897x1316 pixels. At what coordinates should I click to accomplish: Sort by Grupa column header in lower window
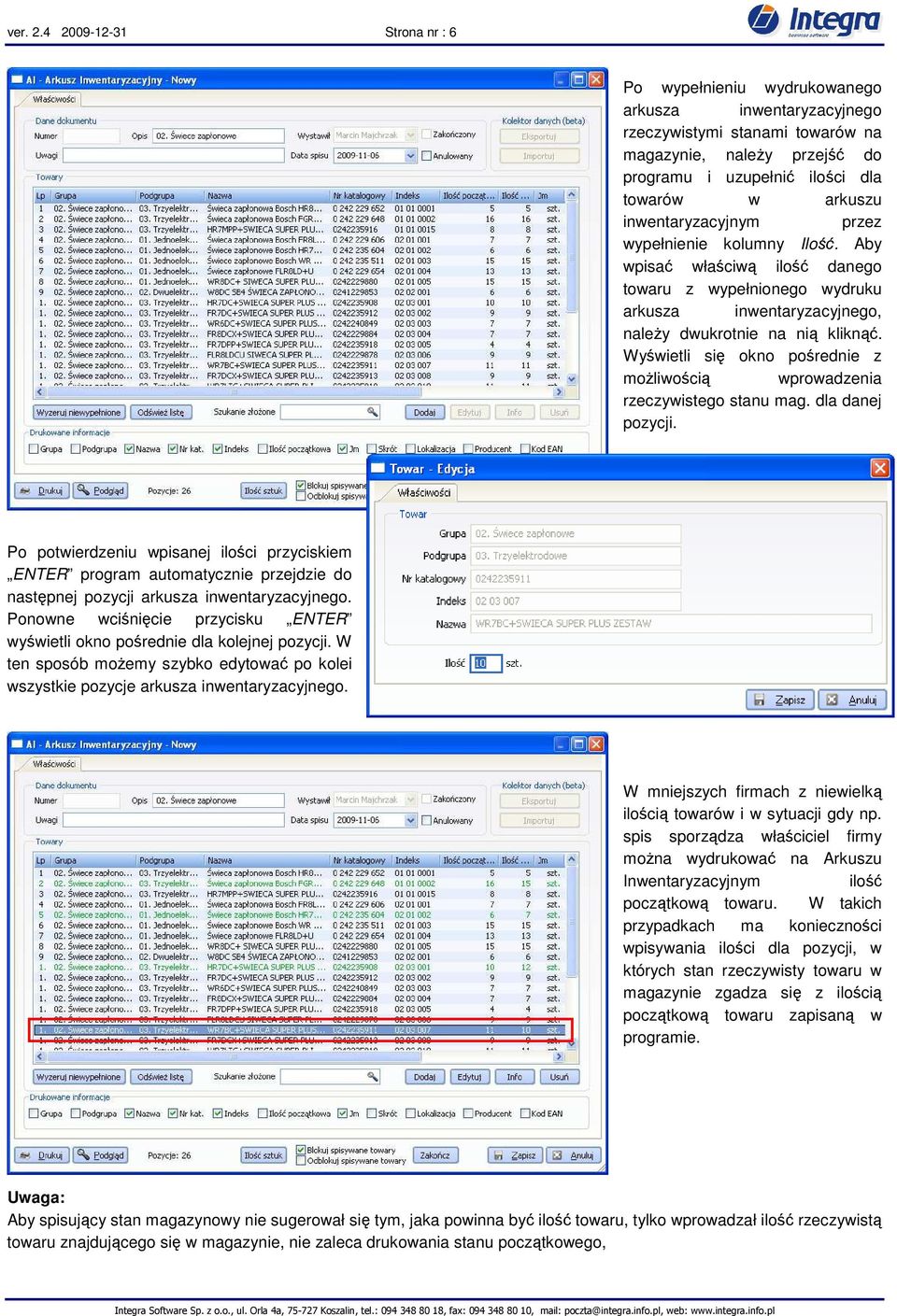93,861
